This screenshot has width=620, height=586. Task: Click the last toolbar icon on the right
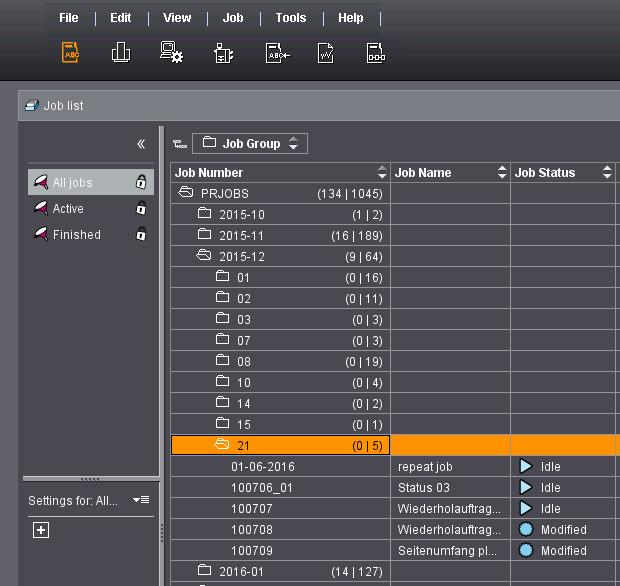(375, 53)
